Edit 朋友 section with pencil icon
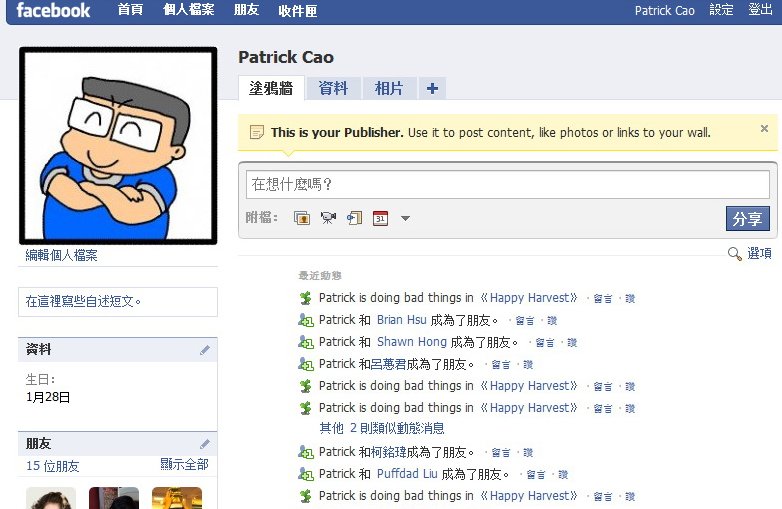This screenshot has height=509, width=782. click(204, 444)
